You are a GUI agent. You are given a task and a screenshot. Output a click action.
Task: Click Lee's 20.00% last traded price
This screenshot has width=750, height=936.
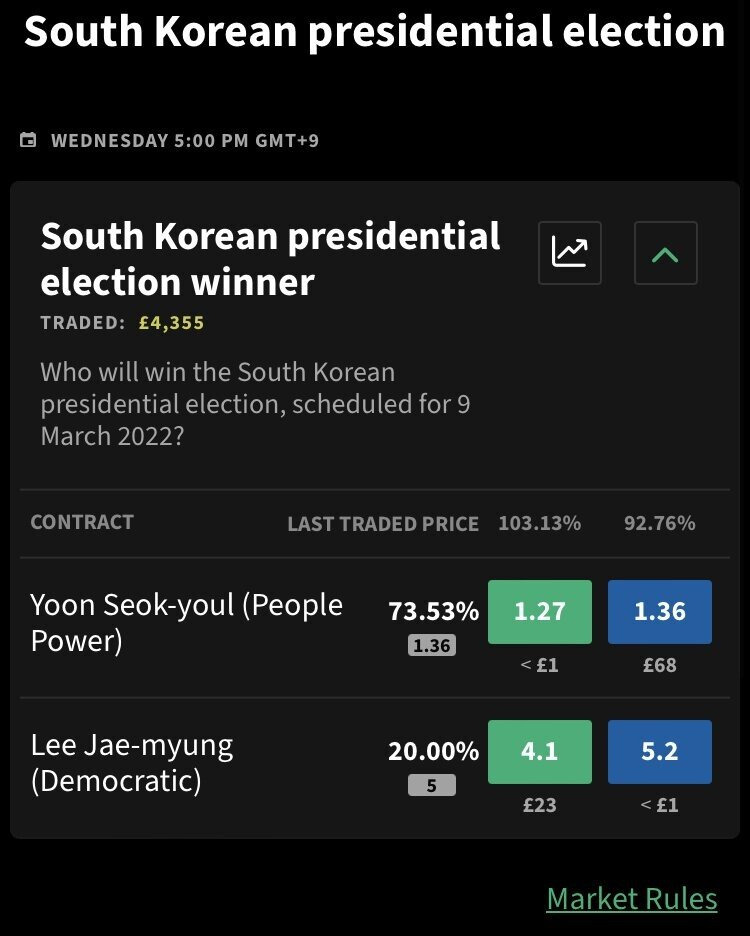(434, 751)
